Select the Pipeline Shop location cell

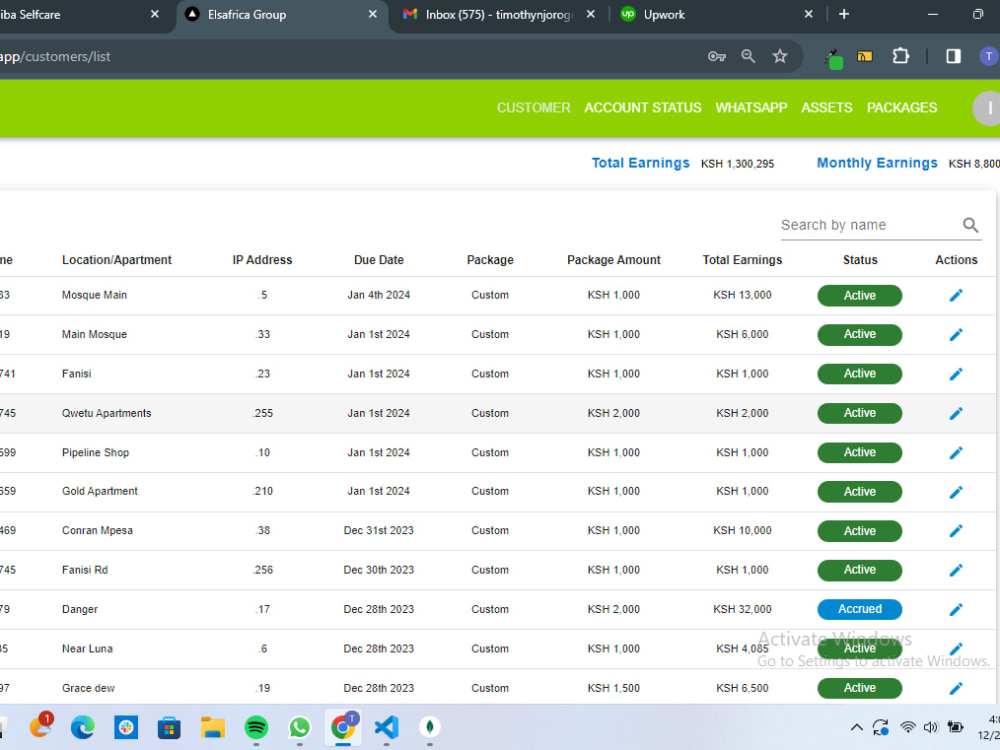95,453
